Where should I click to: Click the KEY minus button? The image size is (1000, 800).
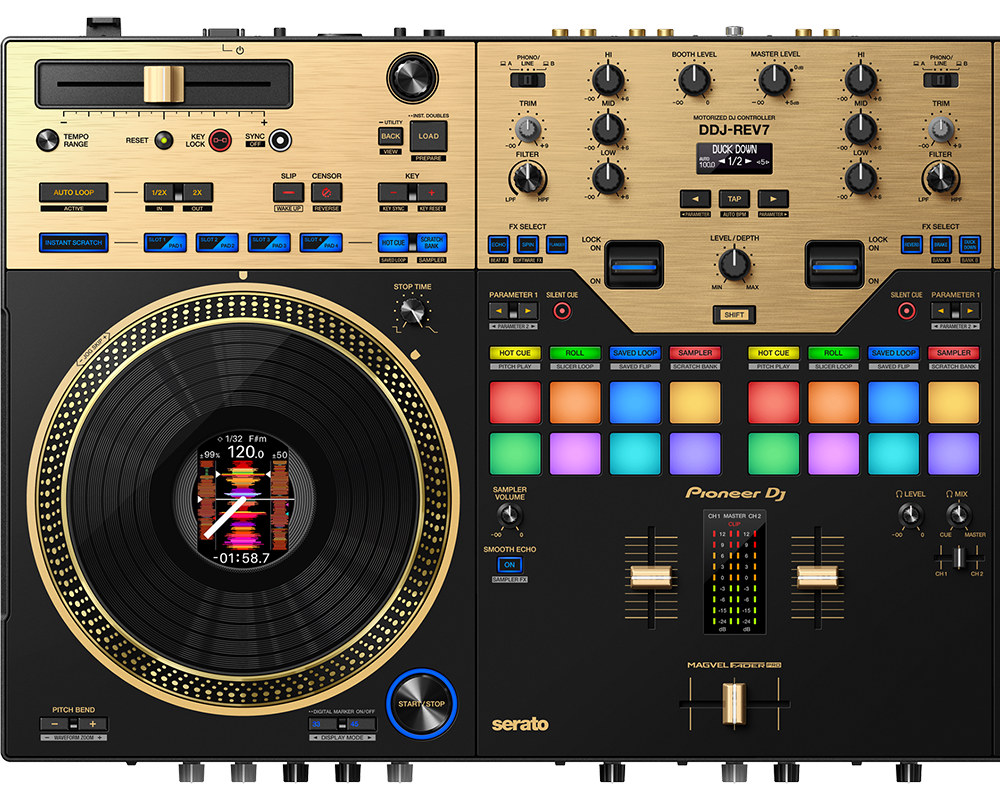(393, 192)
